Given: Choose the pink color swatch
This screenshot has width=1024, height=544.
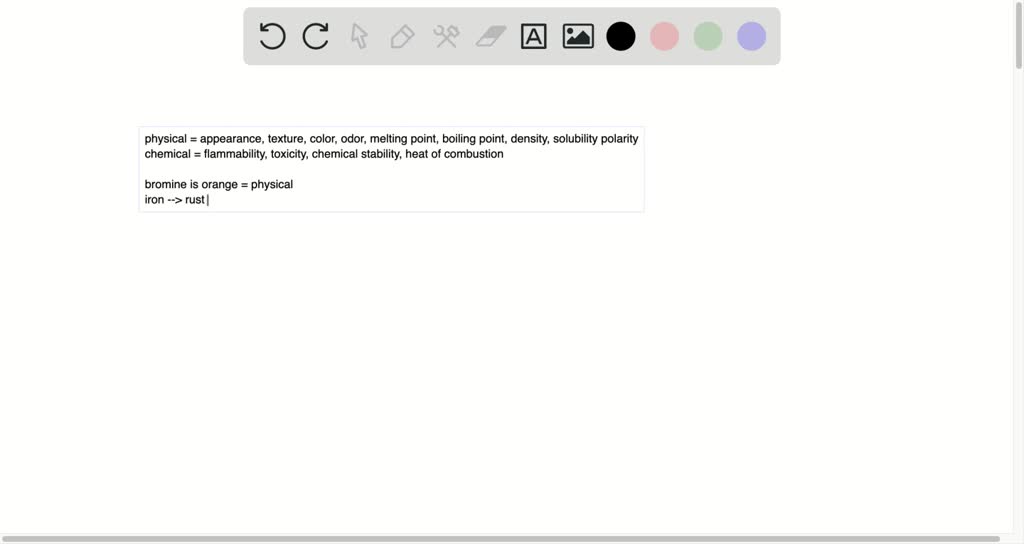Looking at the screenshot, I should 664,36.
